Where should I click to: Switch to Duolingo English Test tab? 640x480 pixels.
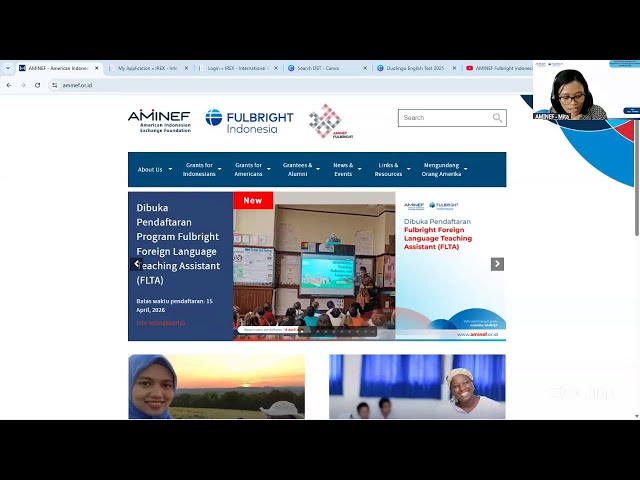[415, 68]
